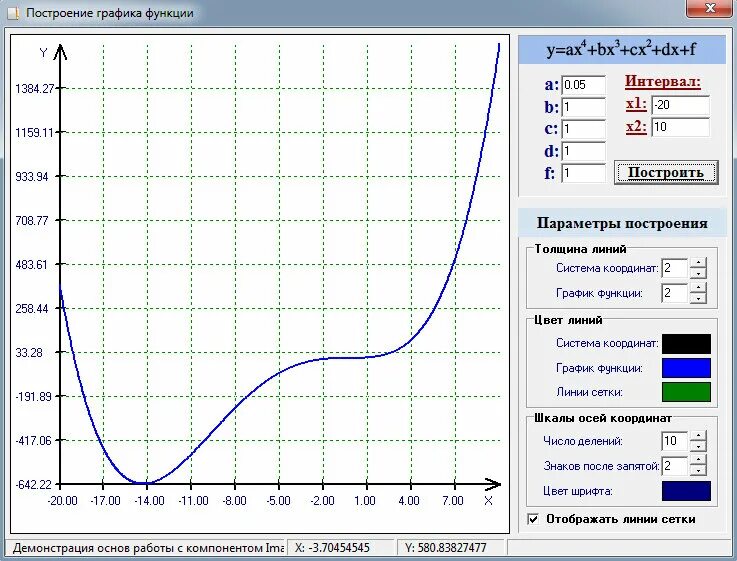Click the function graph thickness value field
This screenshot has width=737, height=561.
coord(674,293)
